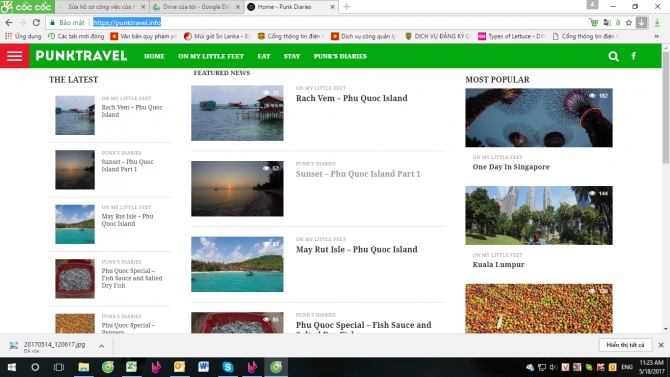The image size is (670, 377).
Task: Reload the page with refresh icon
Action: [36, 23]
